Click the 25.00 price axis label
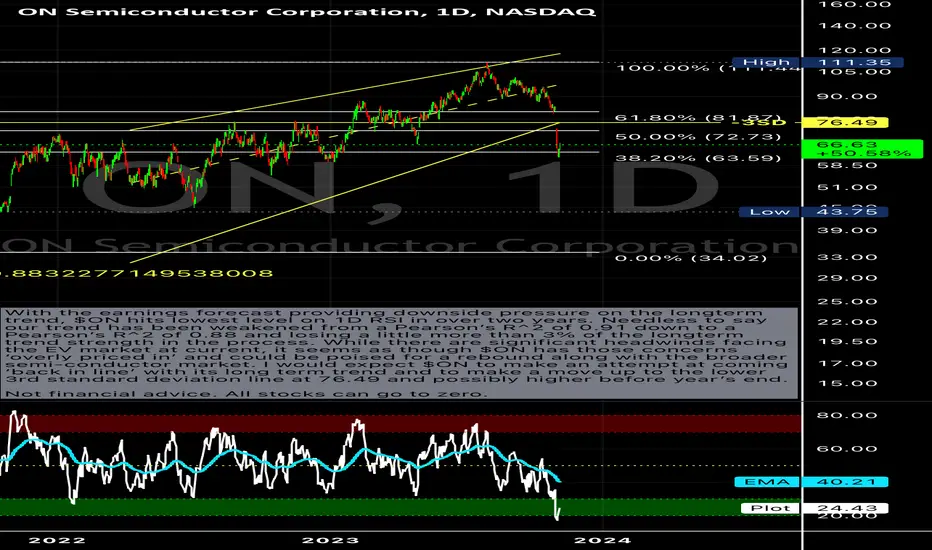Screen dimensions: 932x550 pos(848,301)
